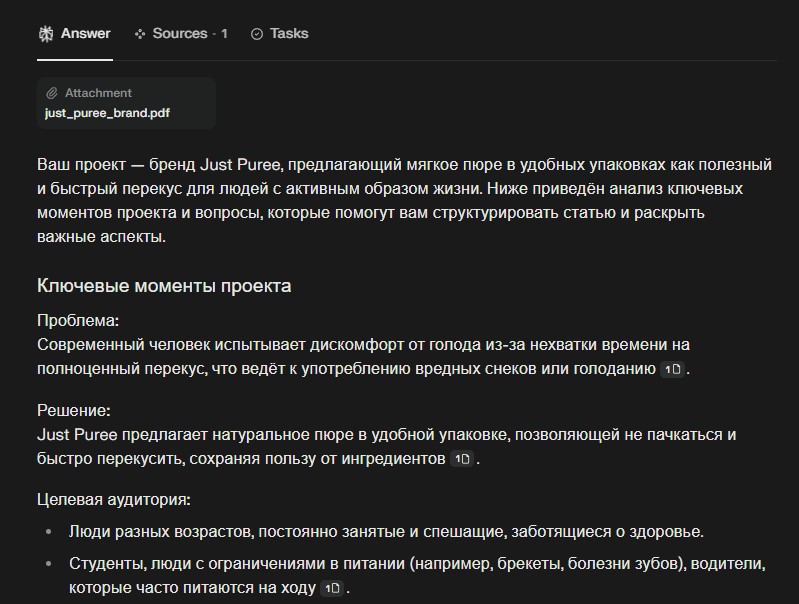Switch to the Answer tab
Viewport: 799px width, 604px height.
click(x=85, y=34)
